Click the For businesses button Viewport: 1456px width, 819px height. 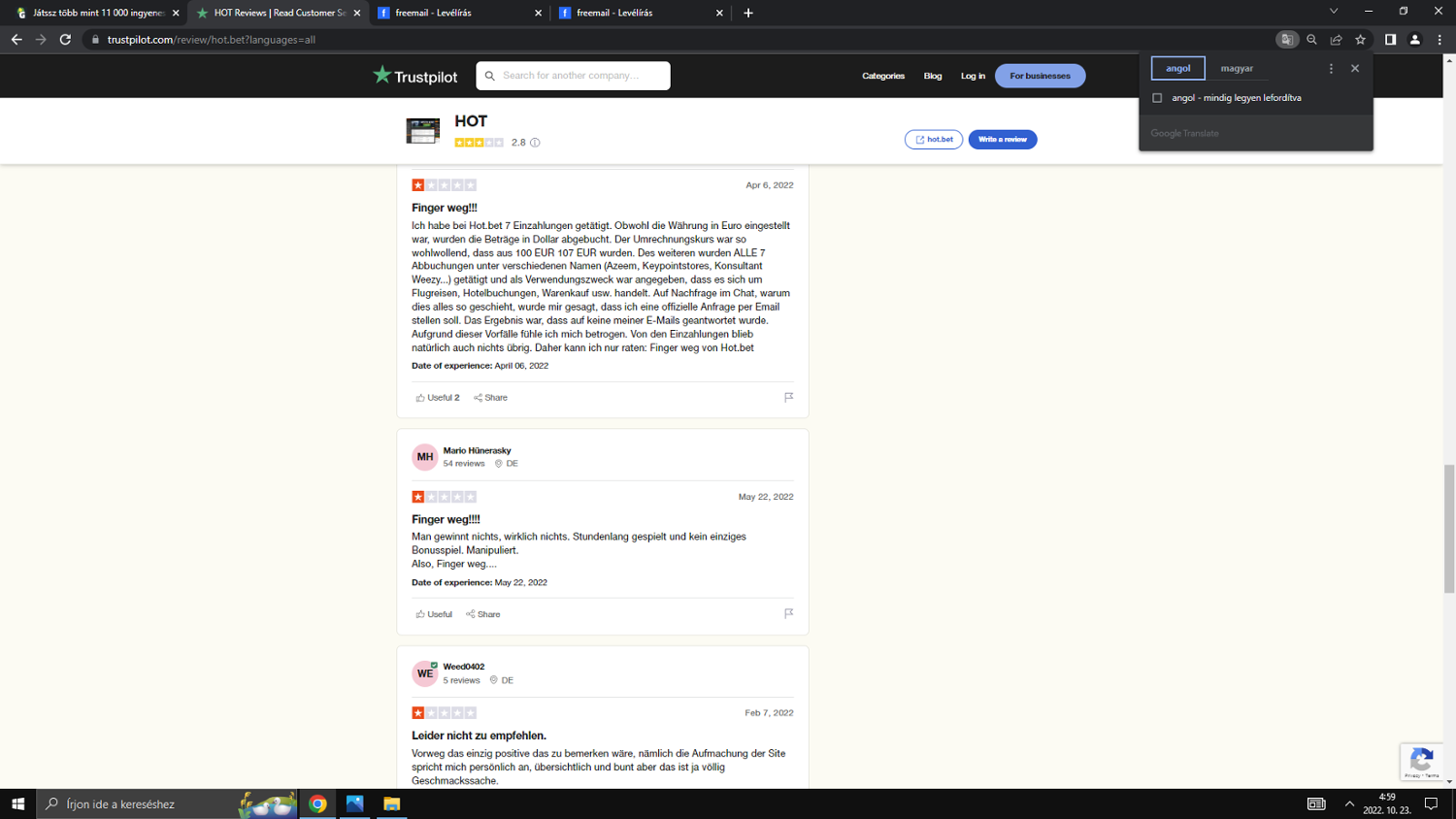(1041, 76)
